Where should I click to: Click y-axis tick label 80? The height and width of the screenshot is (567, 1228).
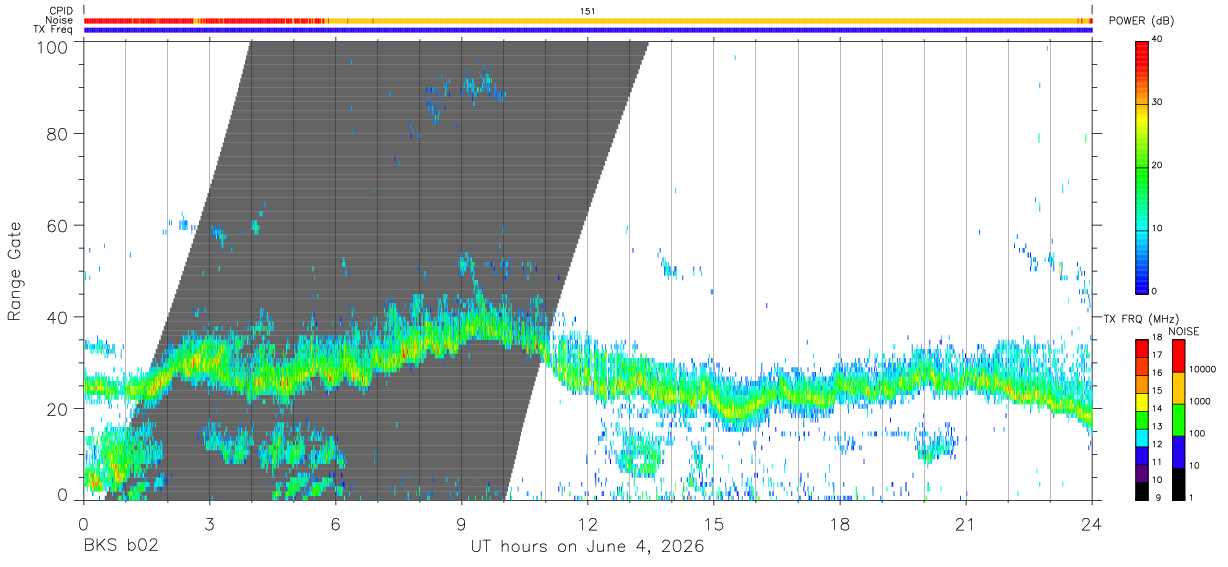coord(58,134)
